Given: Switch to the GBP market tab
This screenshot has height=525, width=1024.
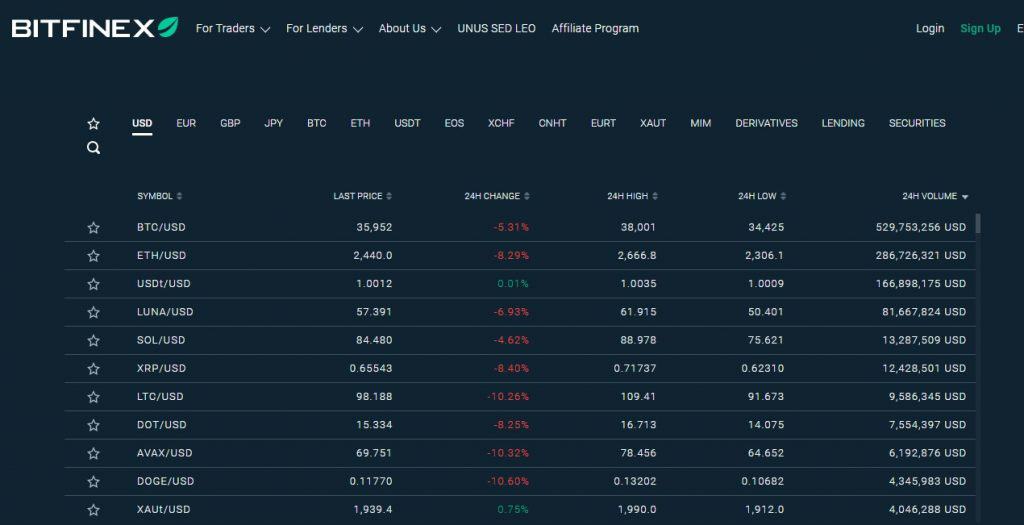Looking at the screenshot, I should [x=230, y=123].
